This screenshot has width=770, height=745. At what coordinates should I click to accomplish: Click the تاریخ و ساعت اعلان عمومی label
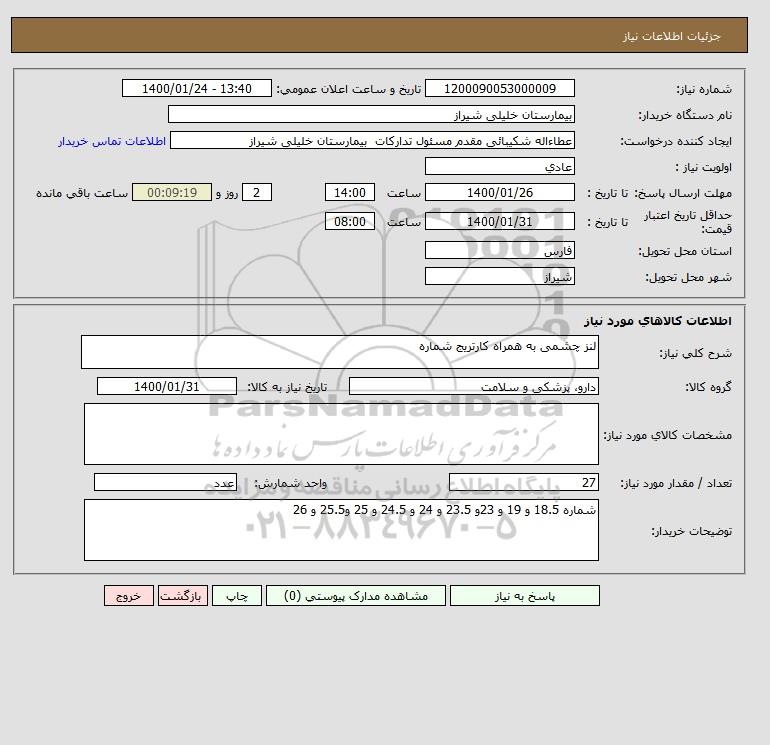[349, 89]
